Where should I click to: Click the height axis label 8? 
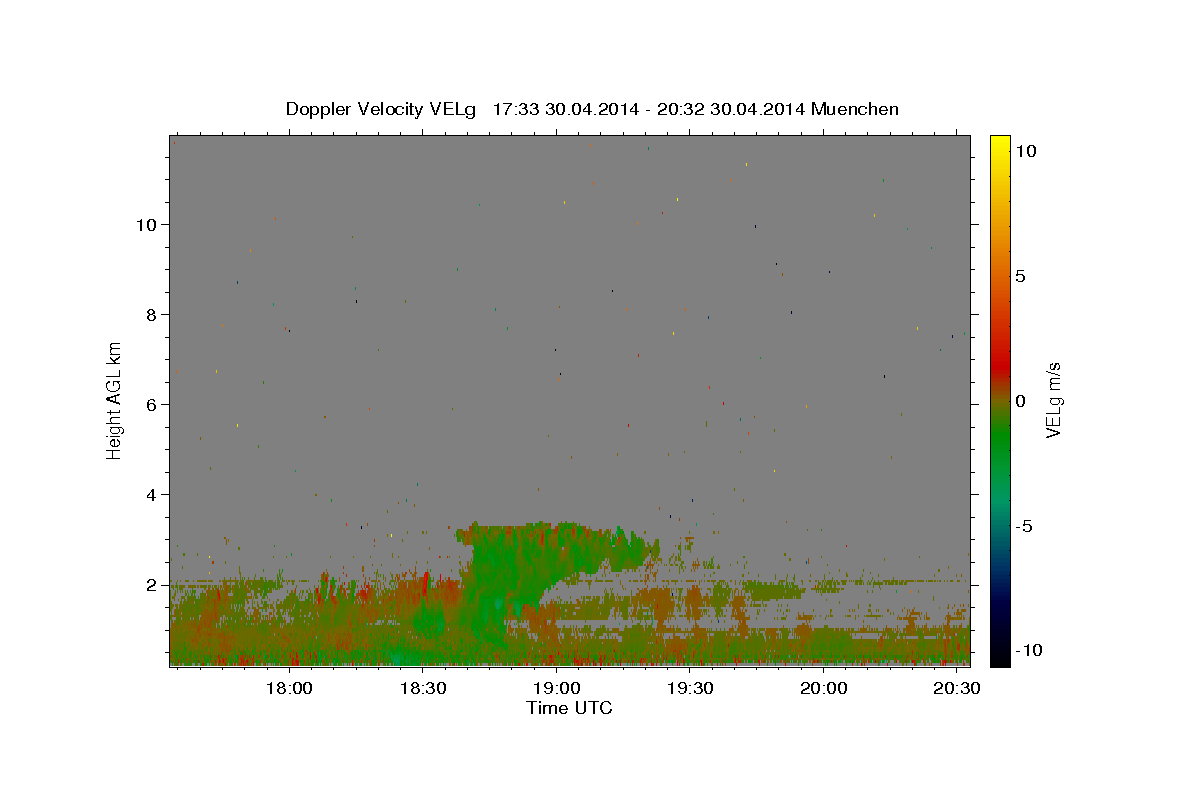[151, 314]
